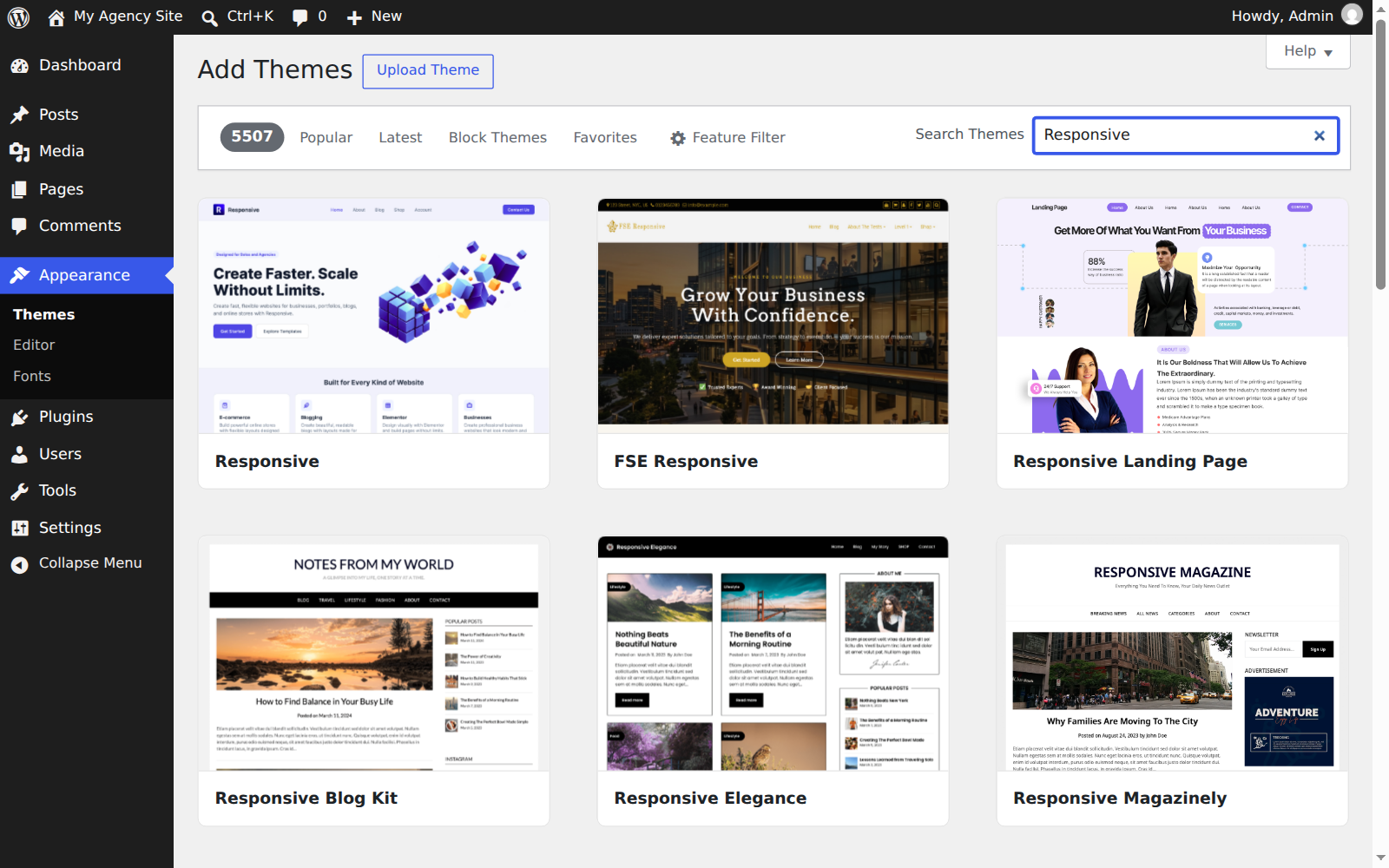Click the search magnifier icon in admin bar
This screenshot has width=1389, height=868.
click(209, 17)
